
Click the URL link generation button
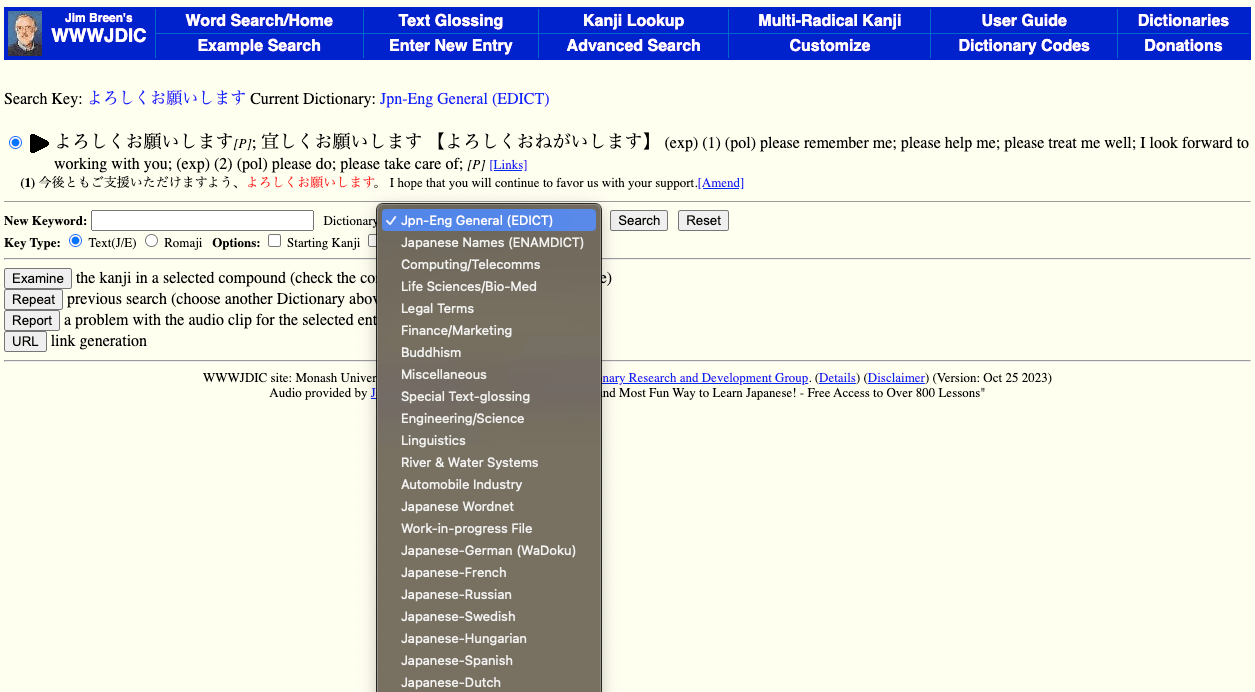[x=25, y=341]
